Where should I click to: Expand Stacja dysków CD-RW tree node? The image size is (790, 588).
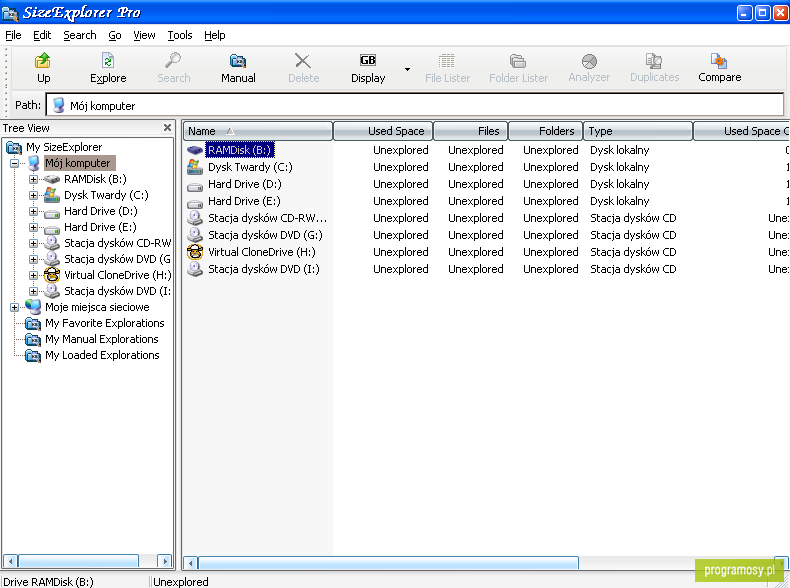pyautogui.click(x=33, y=243)
